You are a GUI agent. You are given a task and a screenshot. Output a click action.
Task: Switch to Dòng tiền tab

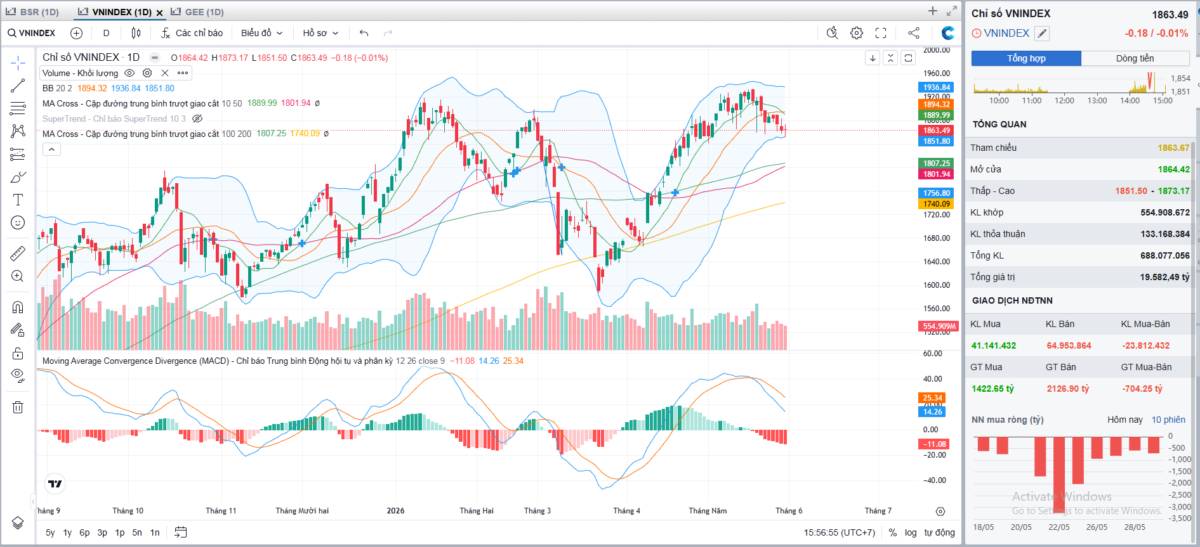(1135, 59)
